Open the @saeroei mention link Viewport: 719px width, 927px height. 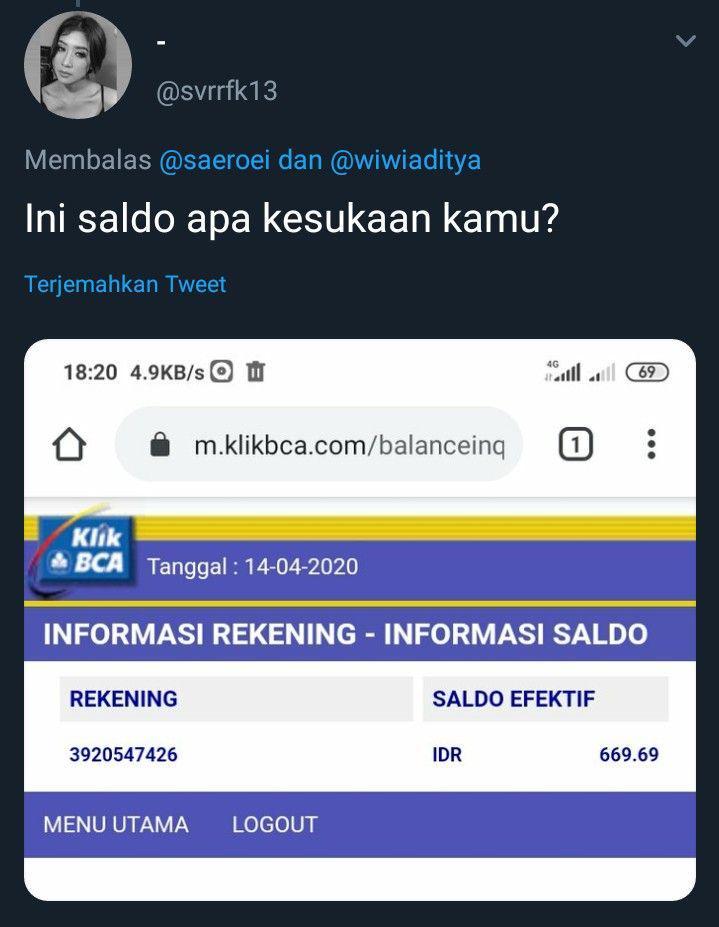[215, 160]
